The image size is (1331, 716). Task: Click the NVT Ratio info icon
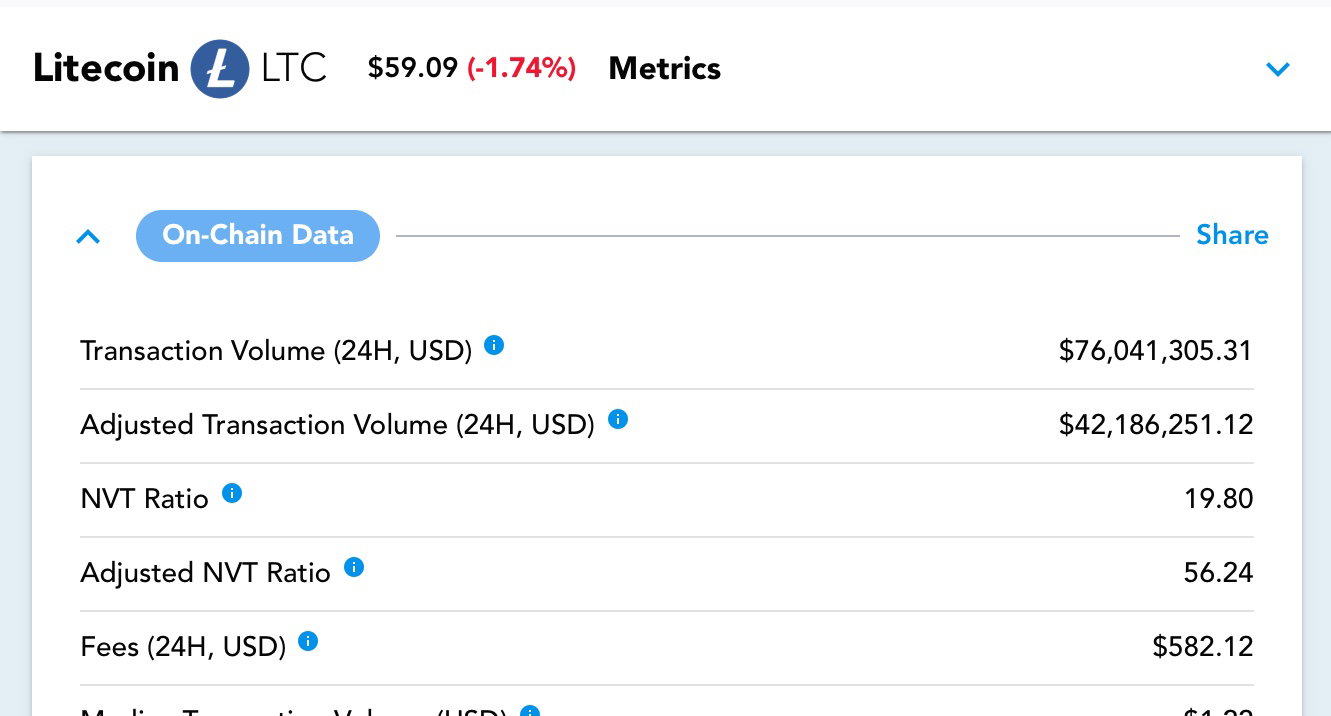tap(232, 493)
